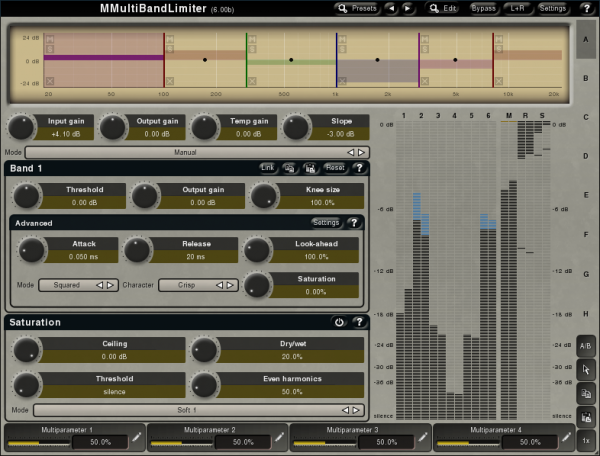Click the Band 1 paste icon
This screenshot has height=456, width=600.
[x=311, y=168]
